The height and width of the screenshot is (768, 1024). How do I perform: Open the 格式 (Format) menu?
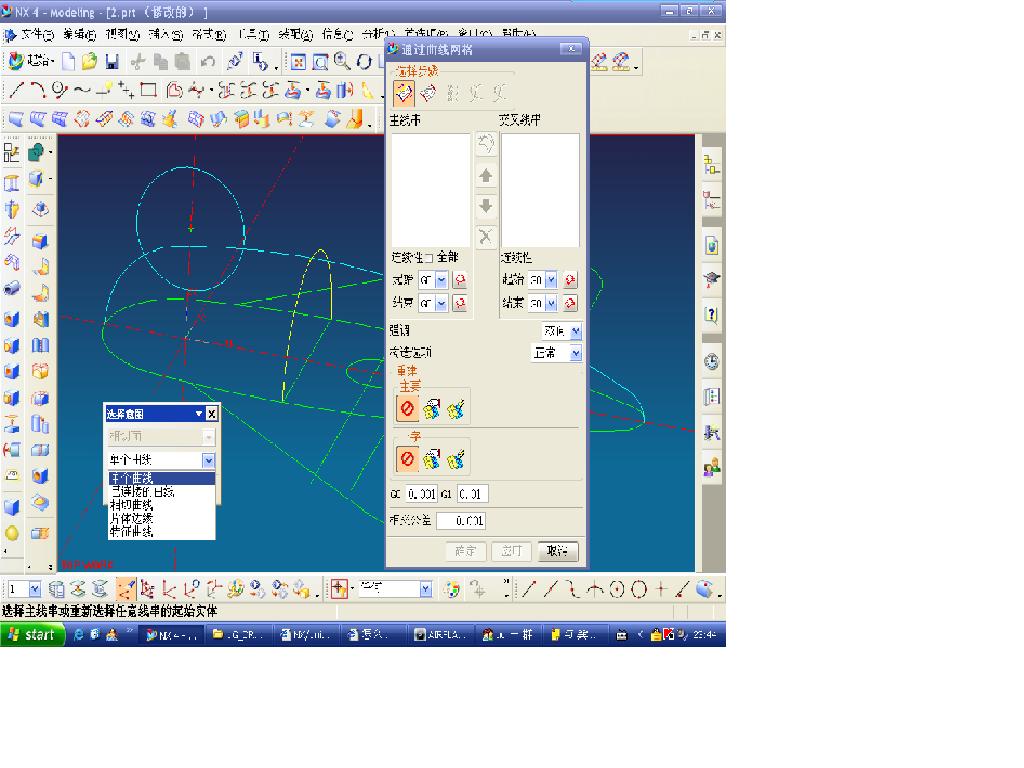click(x=208, y=34)
